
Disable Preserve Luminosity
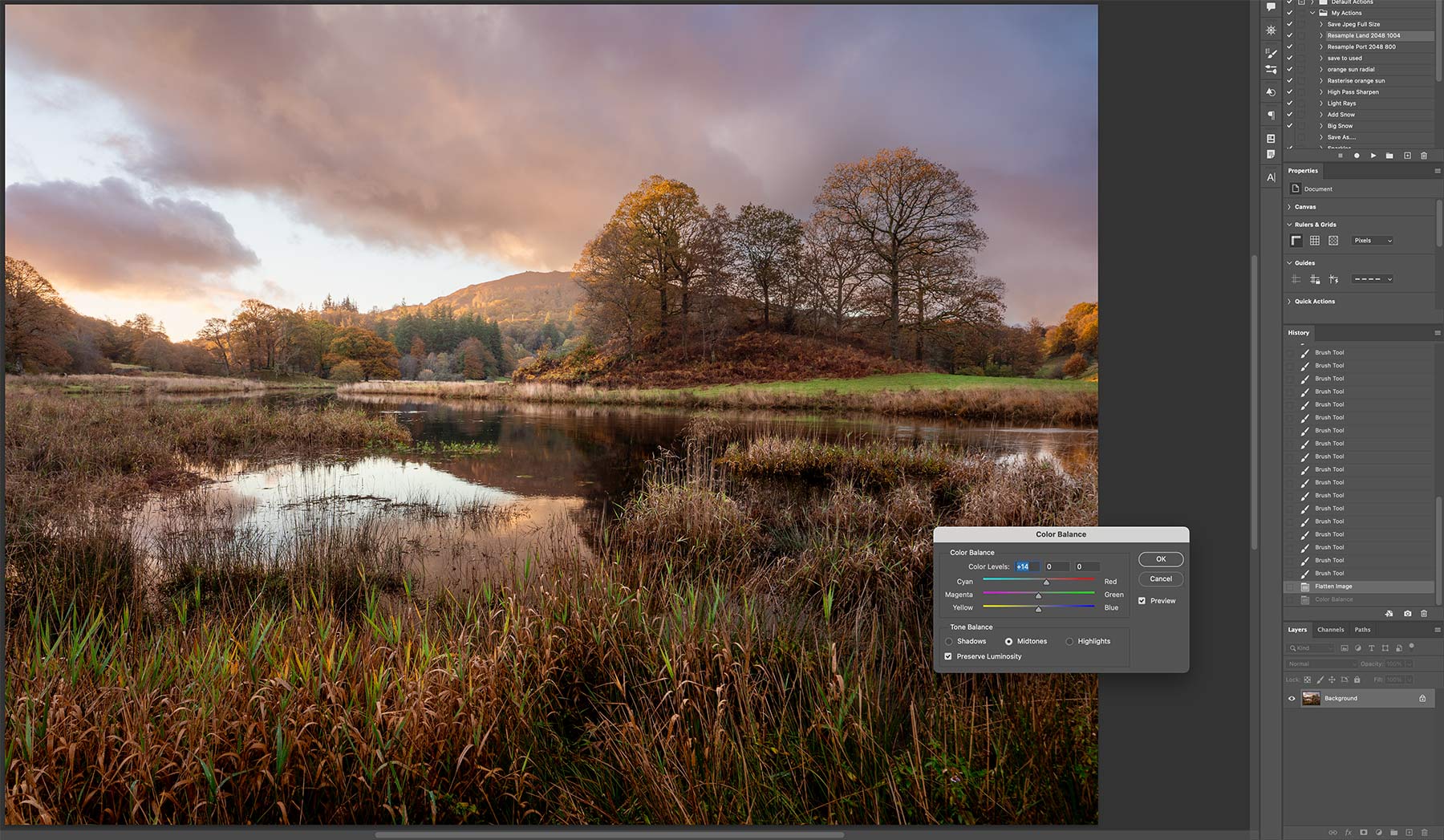tap(948, 656)
